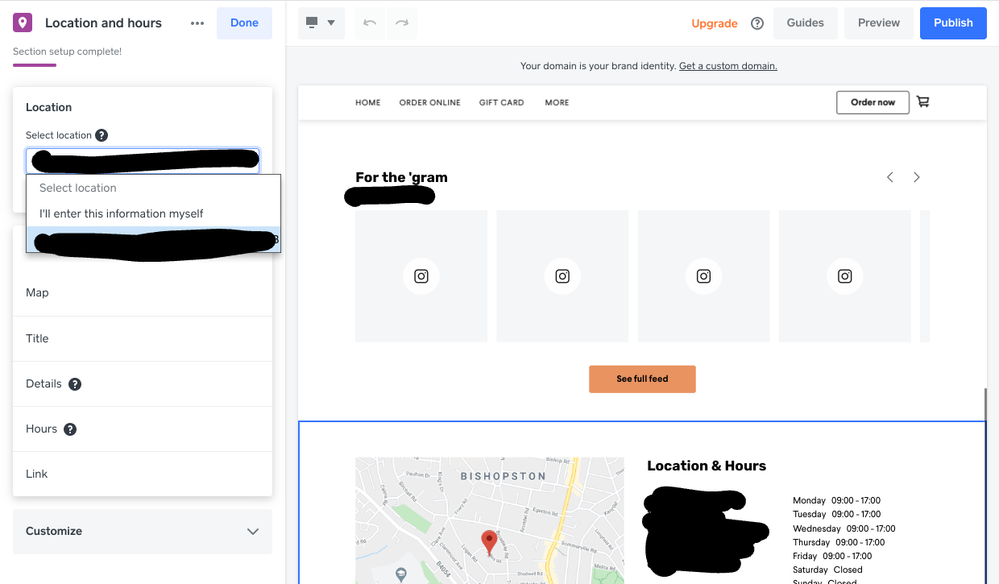Click the red map pin marker
Screen dimensions: 999x584
click(x=489, y=542)
